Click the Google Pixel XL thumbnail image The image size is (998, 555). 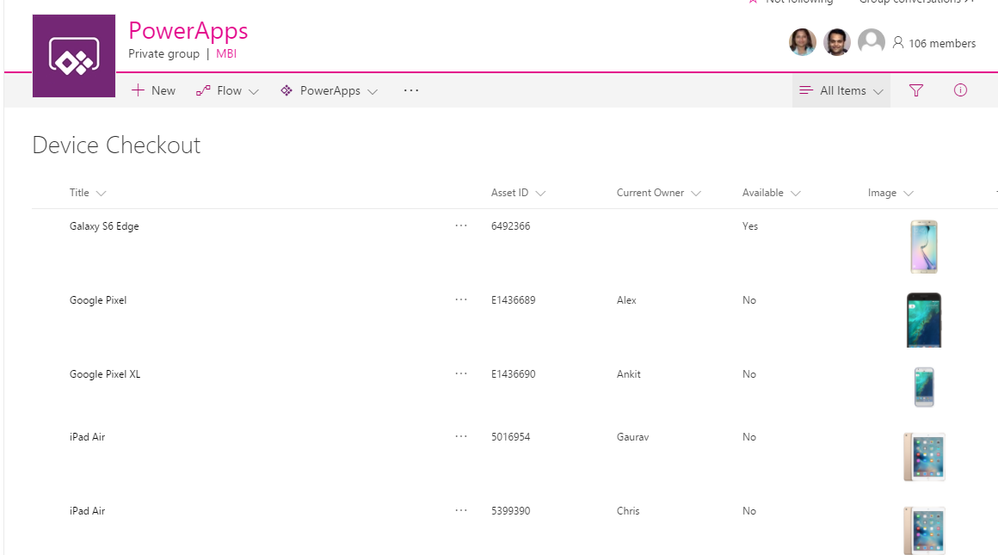(x=924, y=387)
